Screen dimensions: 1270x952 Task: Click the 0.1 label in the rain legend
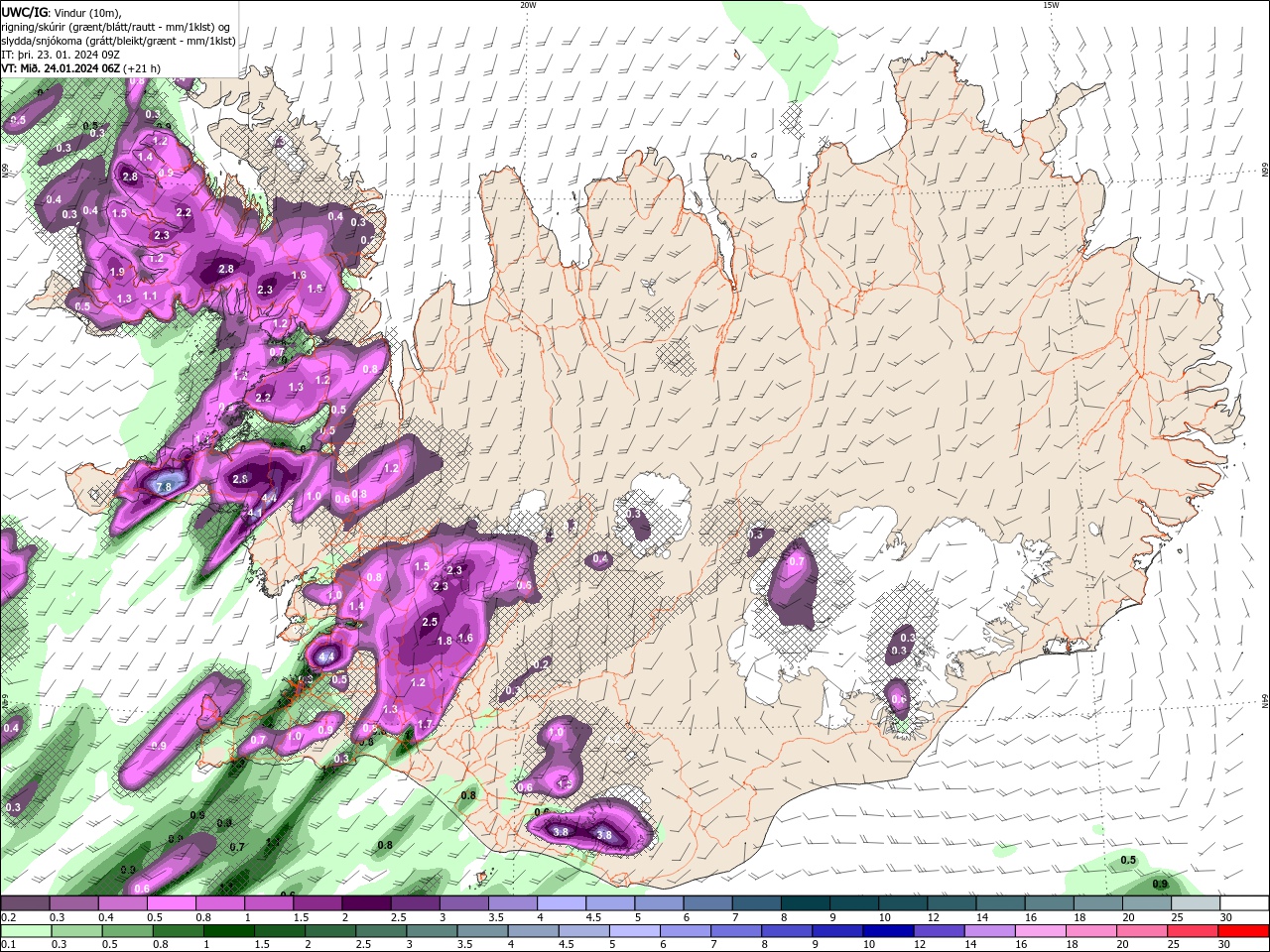7,944
